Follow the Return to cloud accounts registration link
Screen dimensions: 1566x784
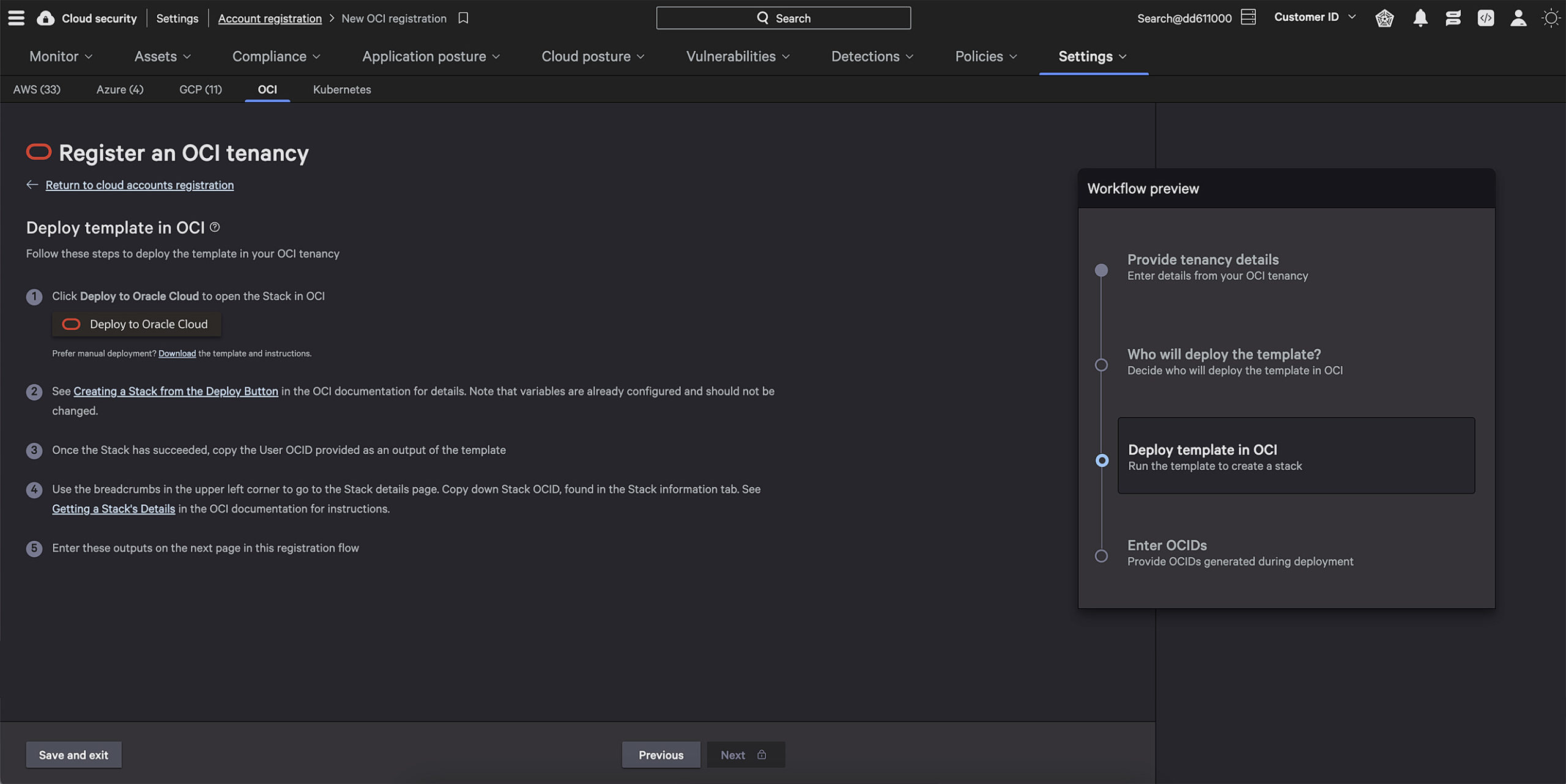coord(139,185)
